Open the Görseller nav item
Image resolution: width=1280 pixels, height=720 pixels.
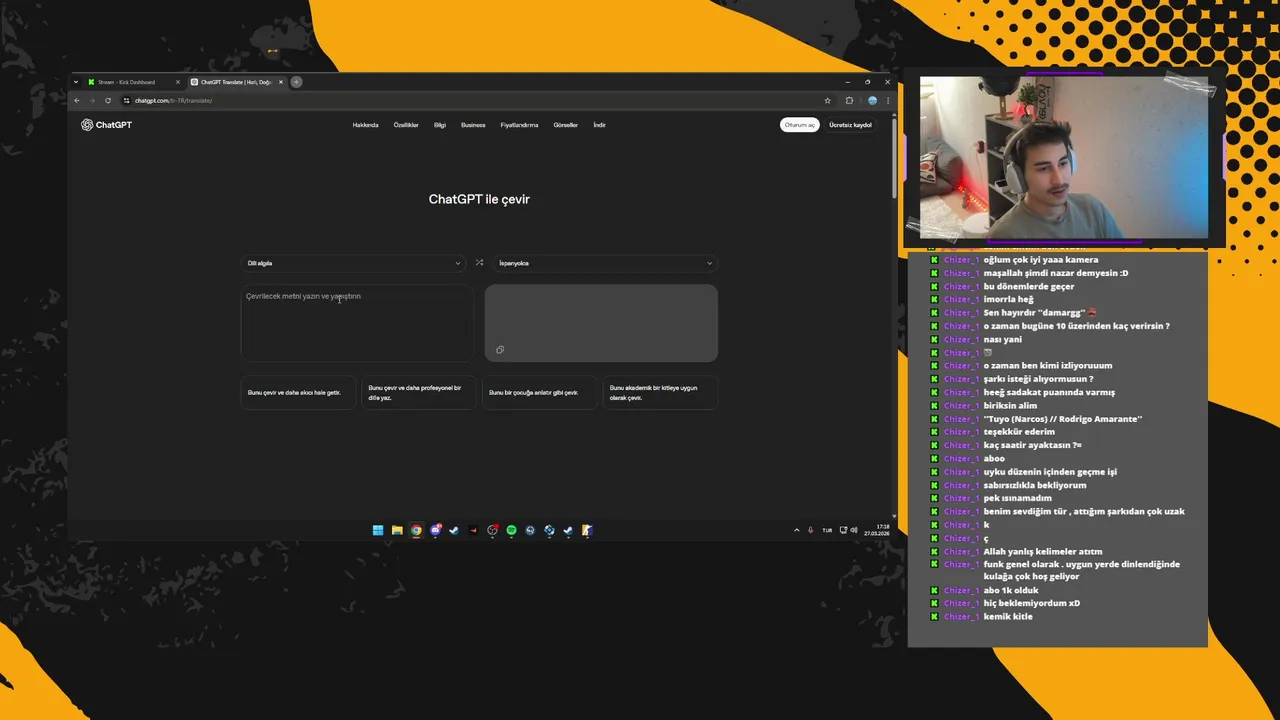coord(565,125)
